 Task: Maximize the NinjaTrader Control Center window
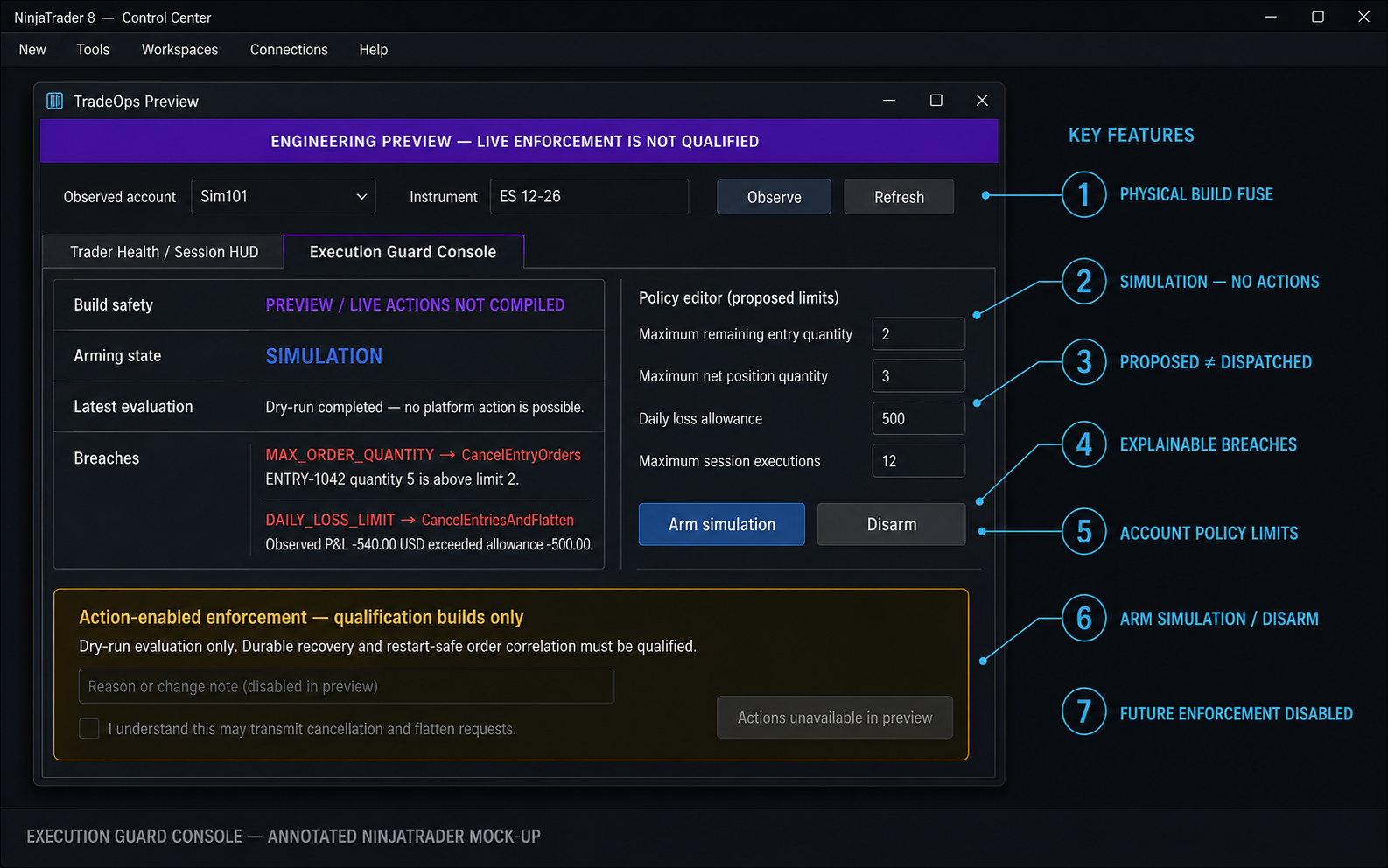click(x=1317, y=17)
